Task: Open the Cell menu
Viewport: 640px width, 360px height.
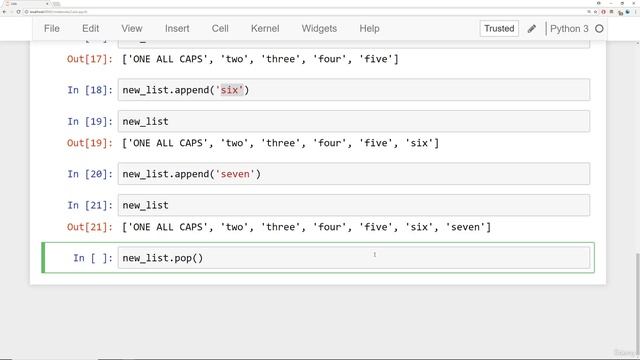Action: [x=220, y=29]
